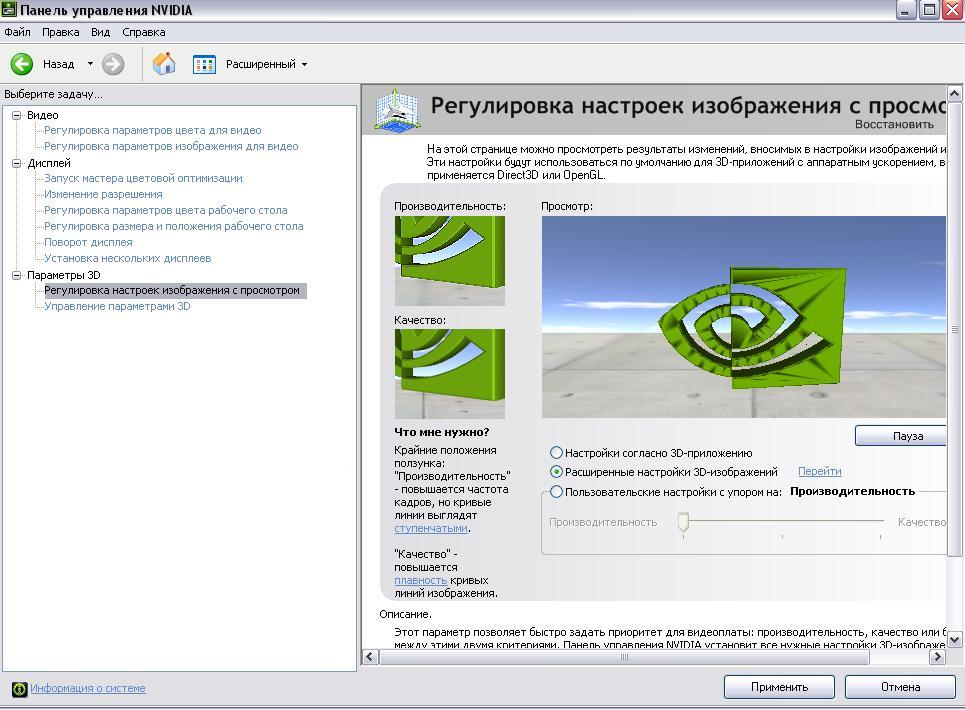Click the Применить button
The width and height of the screenshot is (965, 710).
(x=779, y=687)
